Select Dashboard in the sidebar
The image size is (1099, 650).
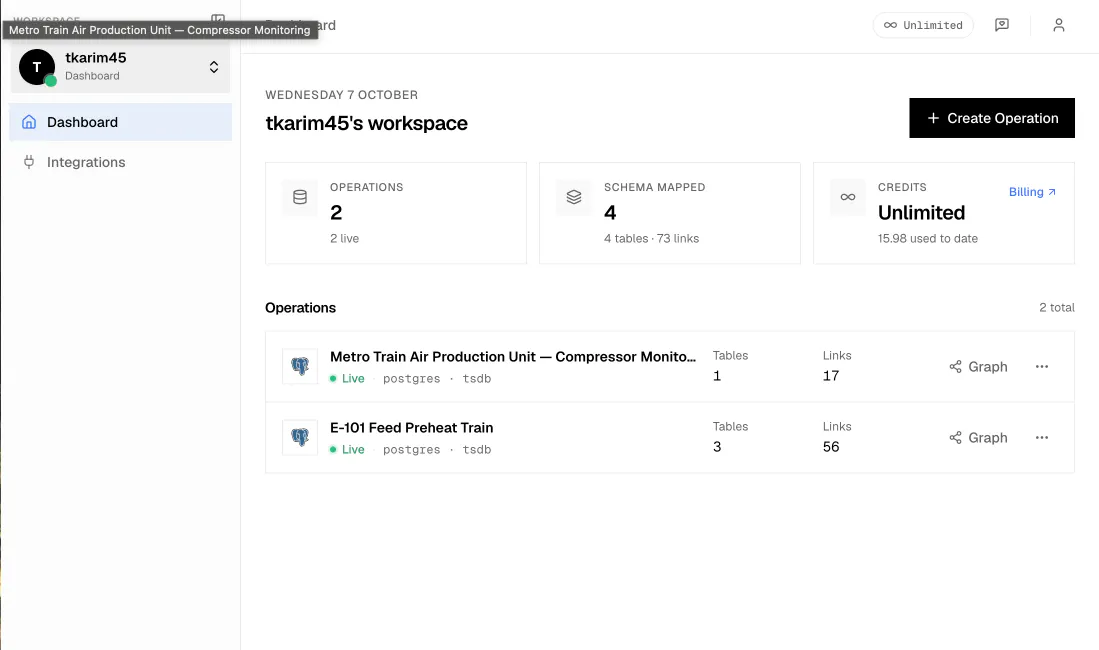pyautogui.click(x=121, y=122)
